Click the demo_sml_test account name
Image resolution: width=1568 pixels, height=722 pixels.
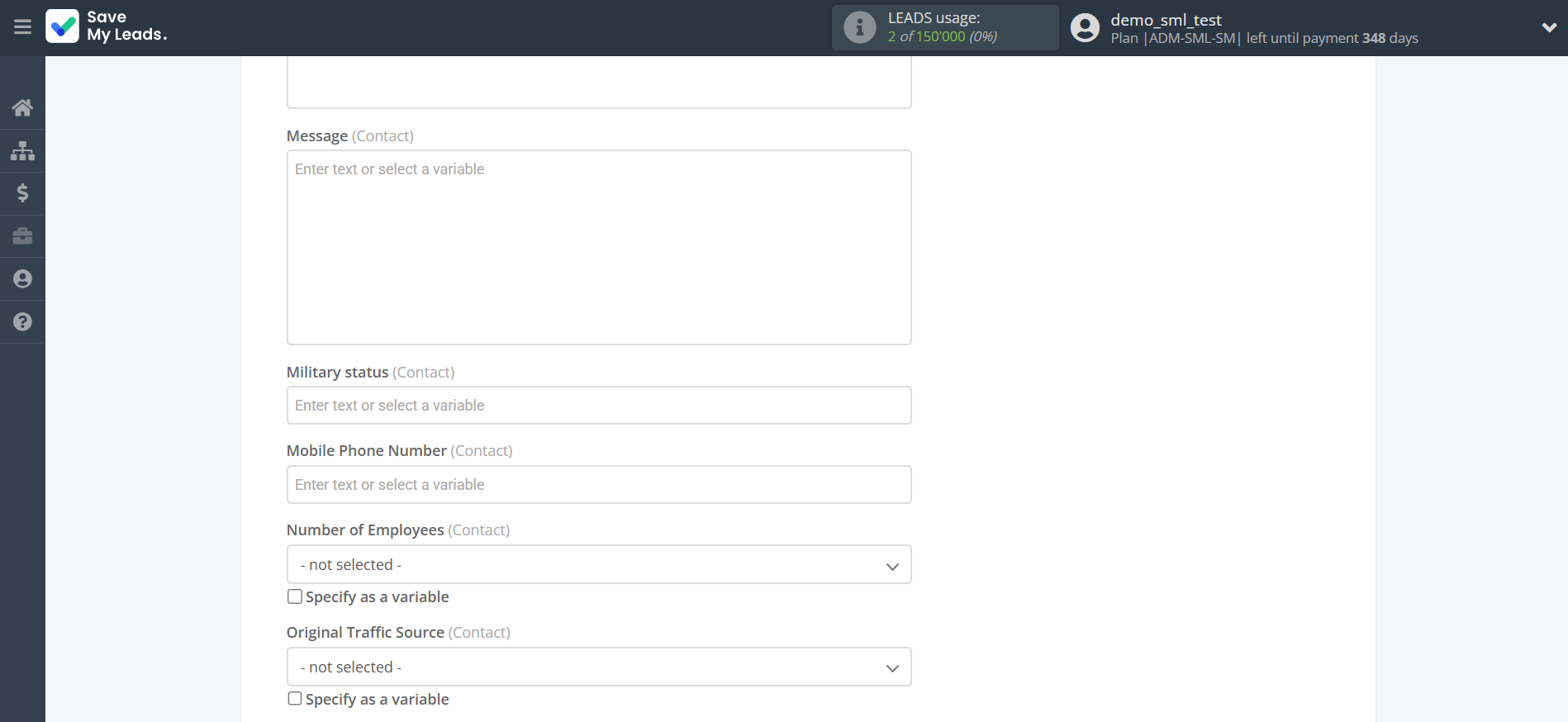coord(1165,20)
